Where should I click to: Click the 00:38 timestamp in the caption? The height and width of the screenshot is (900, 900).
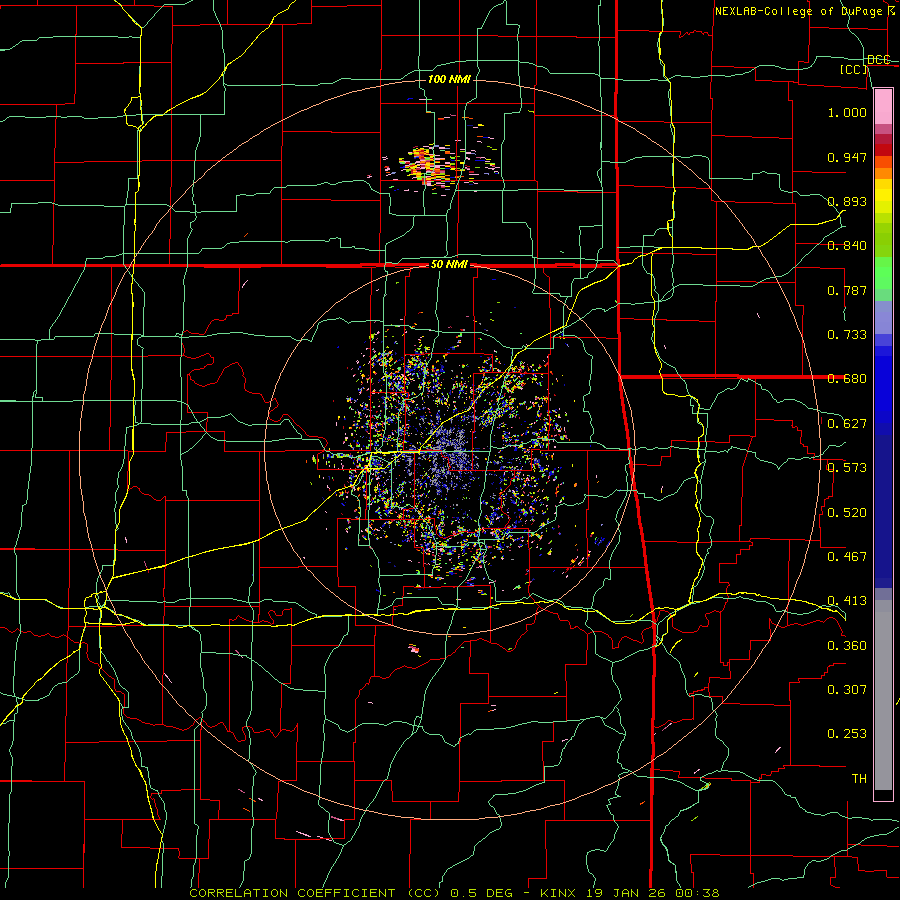(698, 893)
